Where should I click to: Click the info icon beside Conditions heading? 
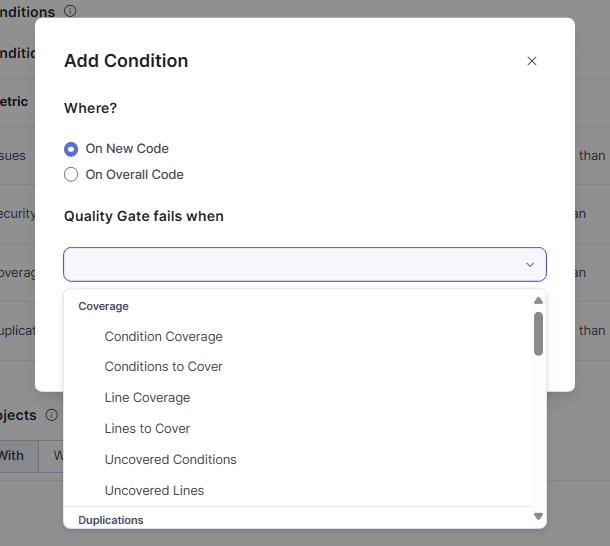(70, 12)
